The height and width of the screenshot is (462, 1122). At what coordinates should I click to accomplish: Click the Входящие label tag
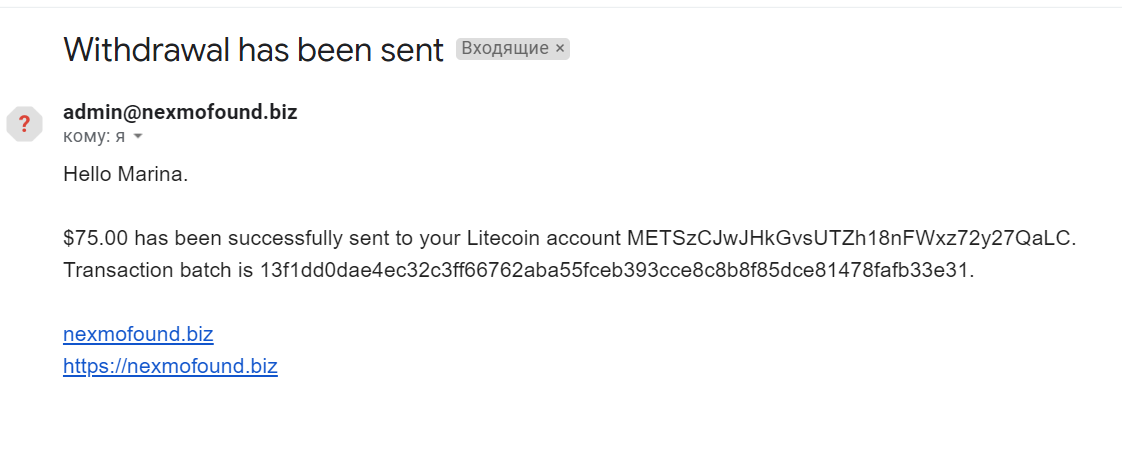pos(504,48)
